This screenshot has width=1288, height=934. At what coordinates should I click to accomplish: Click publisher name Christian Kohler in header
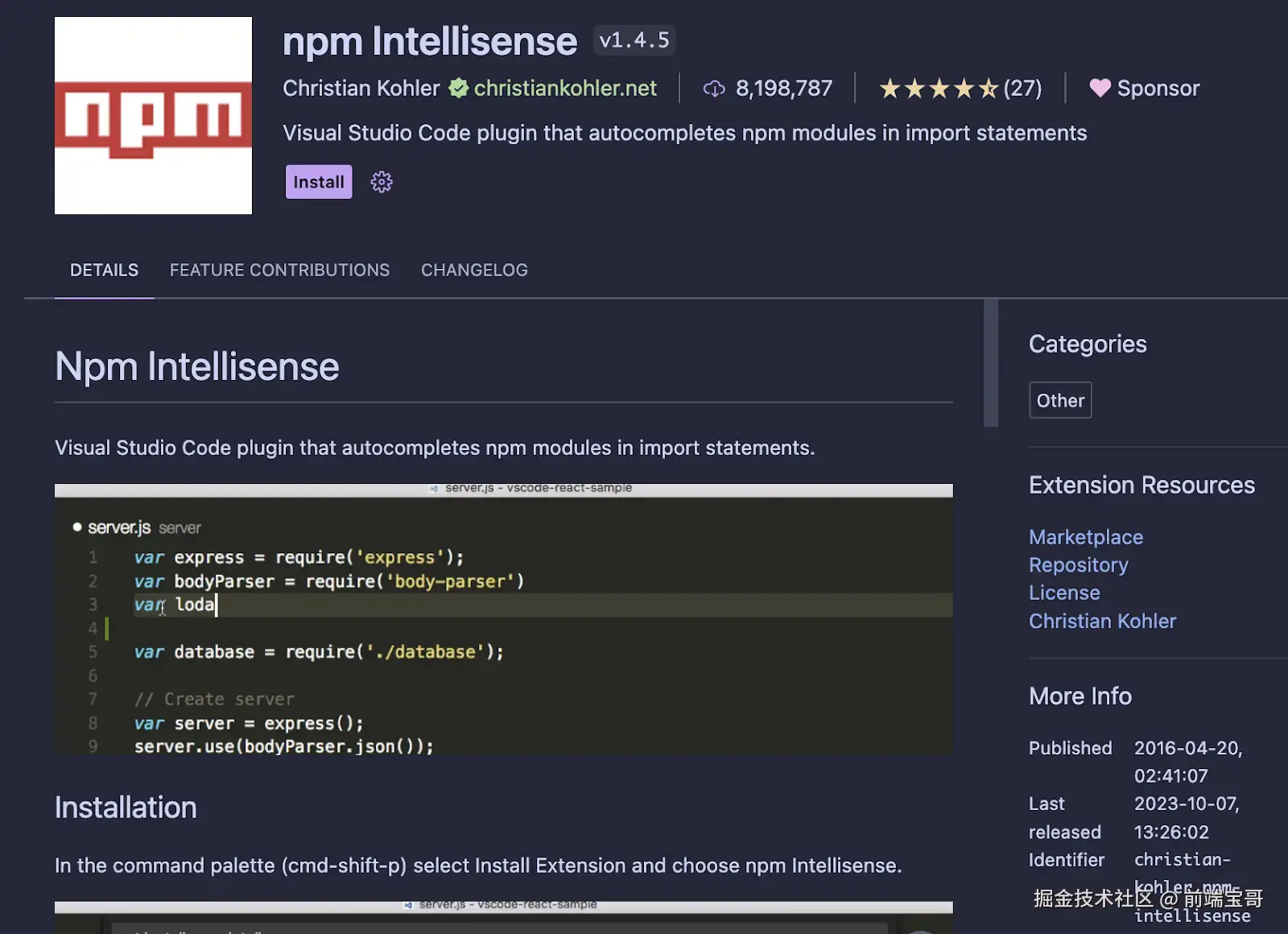coord(361,88)
